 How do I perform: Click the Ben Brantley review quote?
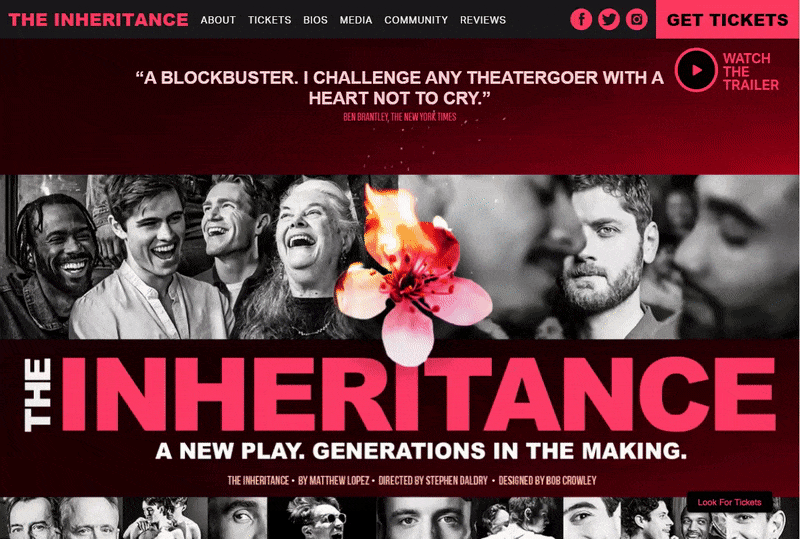pyautogui.click(x=399, y=87)
